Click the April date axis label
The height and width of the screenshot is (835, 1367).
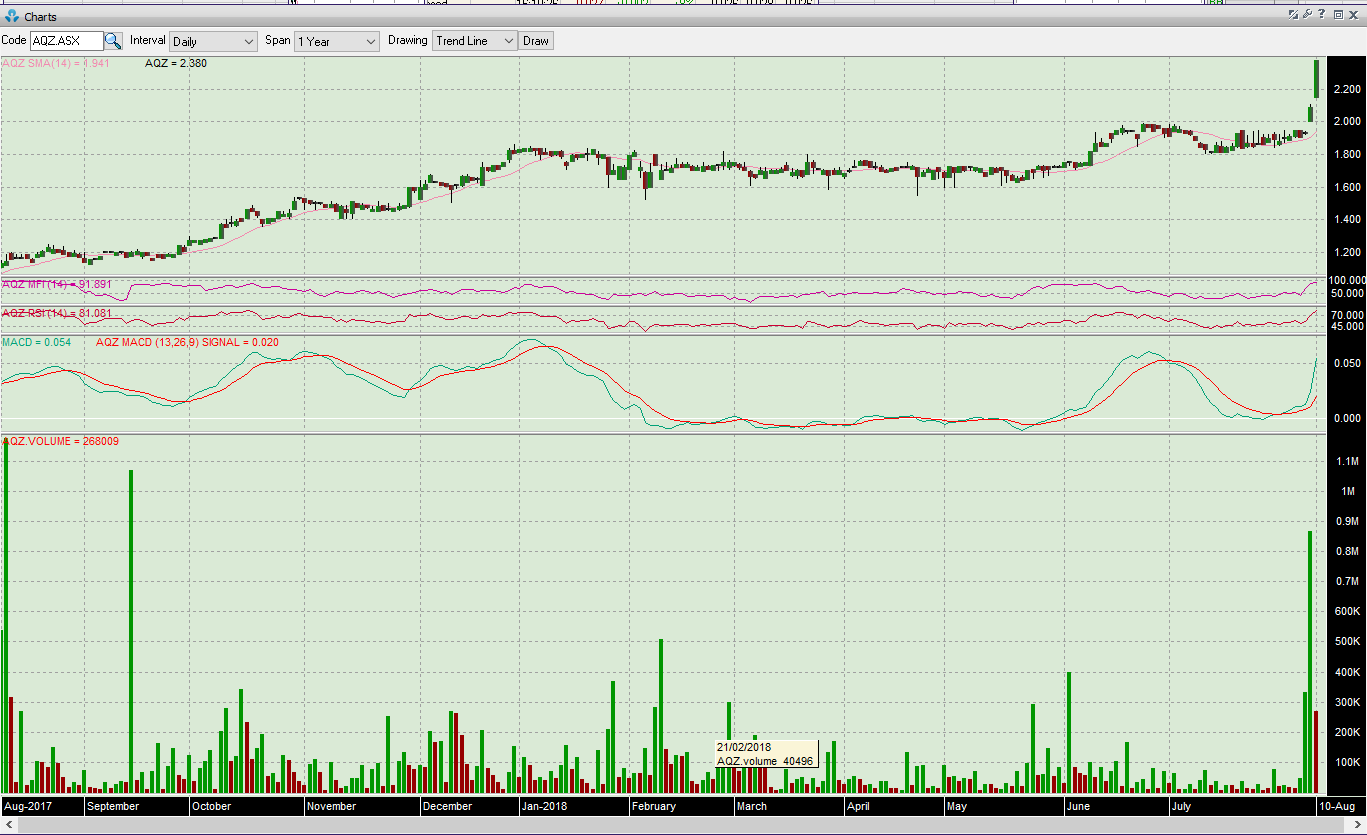coord(858,806)
